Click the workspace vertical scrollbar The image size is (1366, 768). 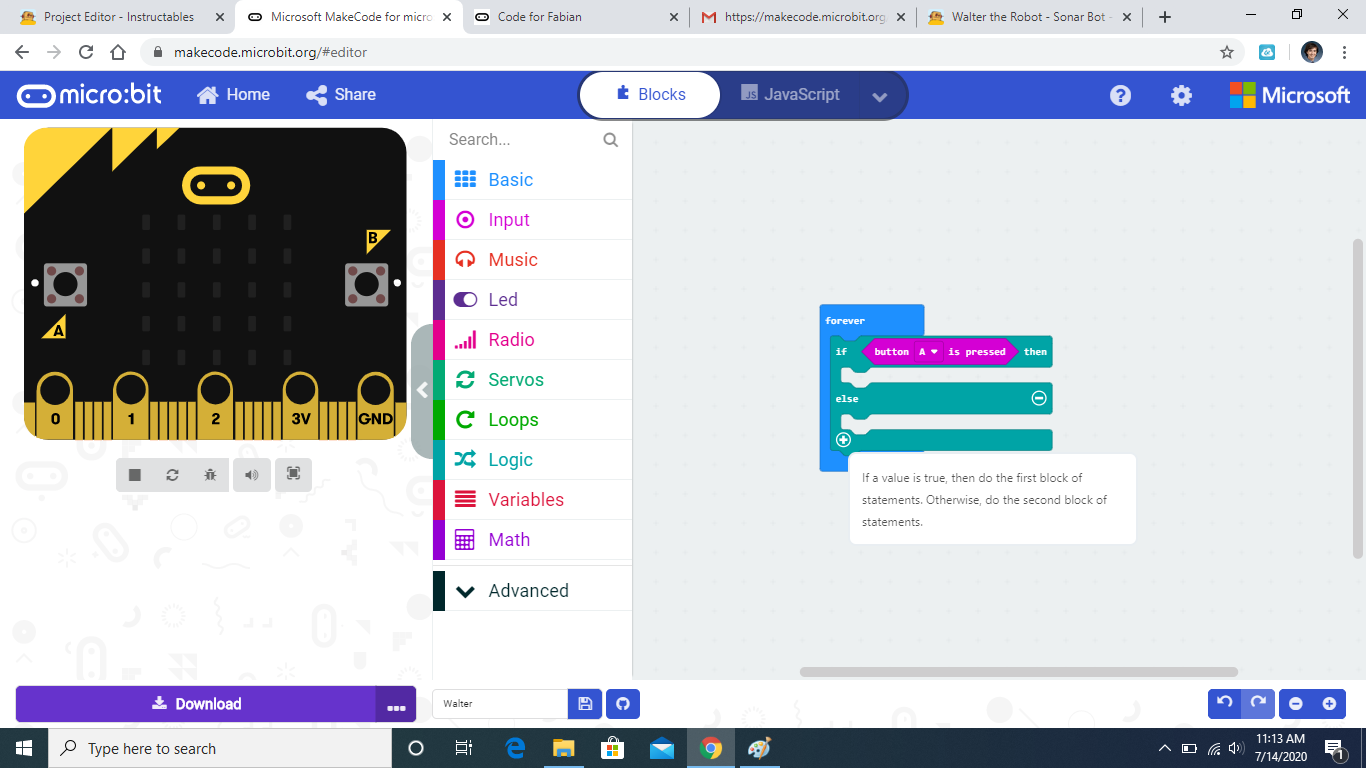(x=1357, y=398)
